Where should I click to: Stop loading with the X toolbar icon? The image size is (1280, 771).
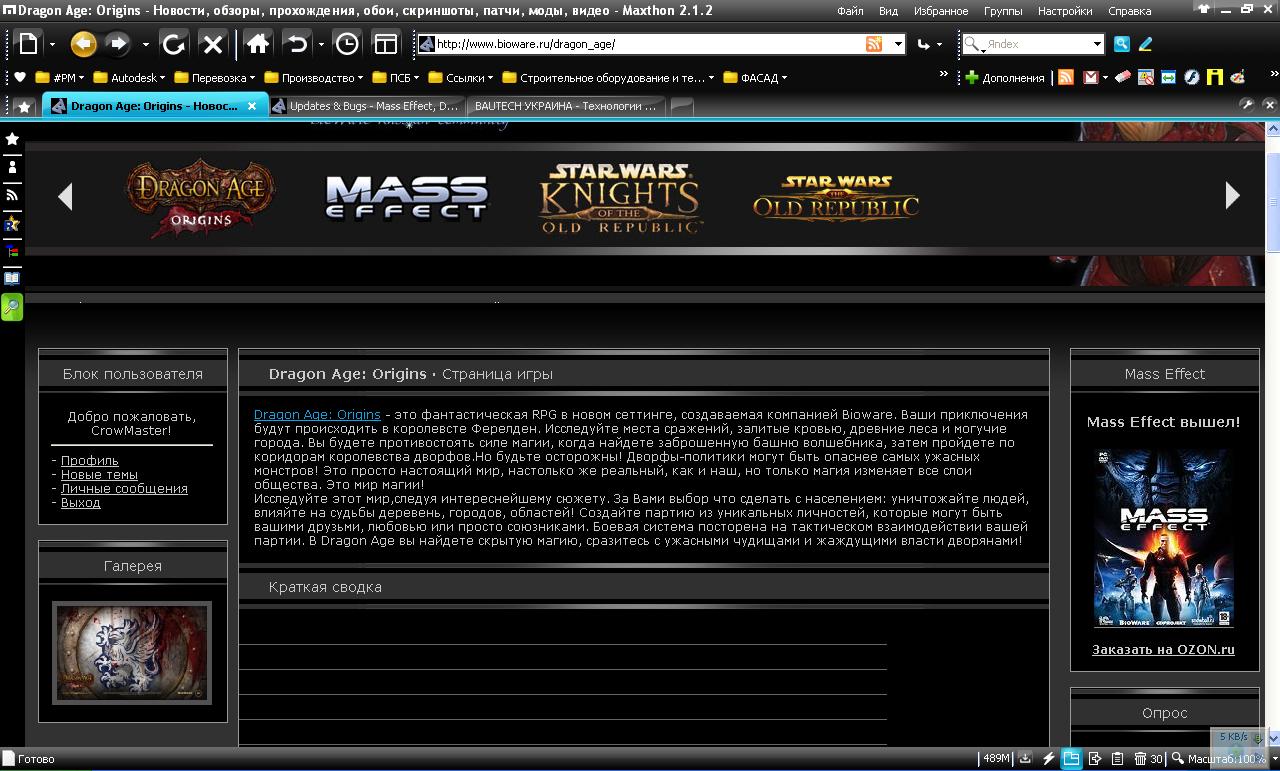pyautogui.click(x=212, y=44)
